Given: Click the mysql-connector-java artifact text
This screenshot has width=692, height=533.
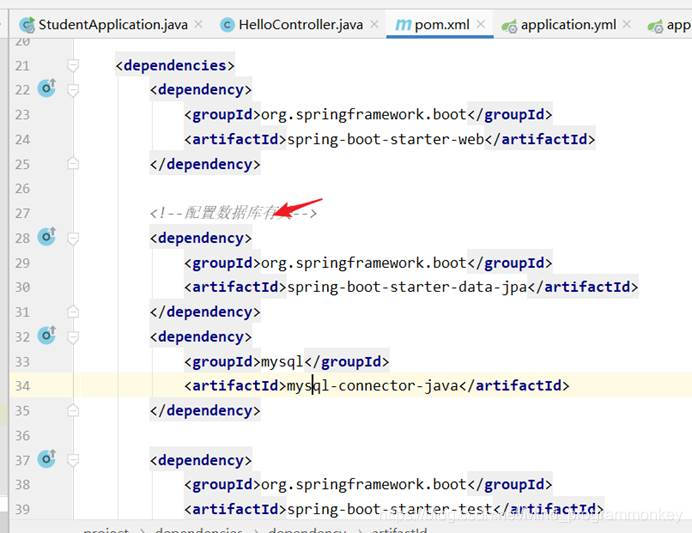Looking at the screenshot, I should 373,386.
